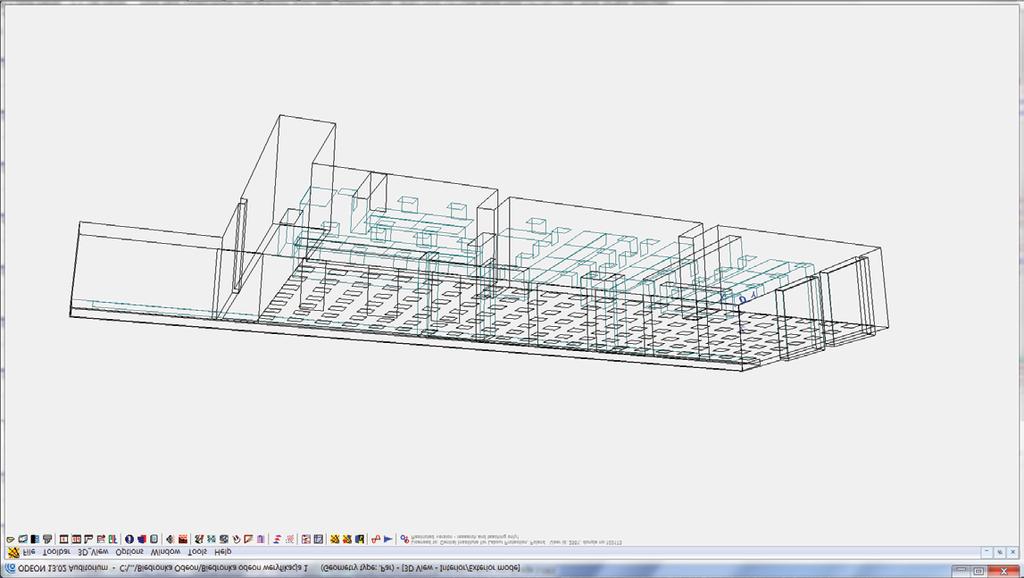
Task: Click the small license status text beside the toolbar
Action: point(516,539)
